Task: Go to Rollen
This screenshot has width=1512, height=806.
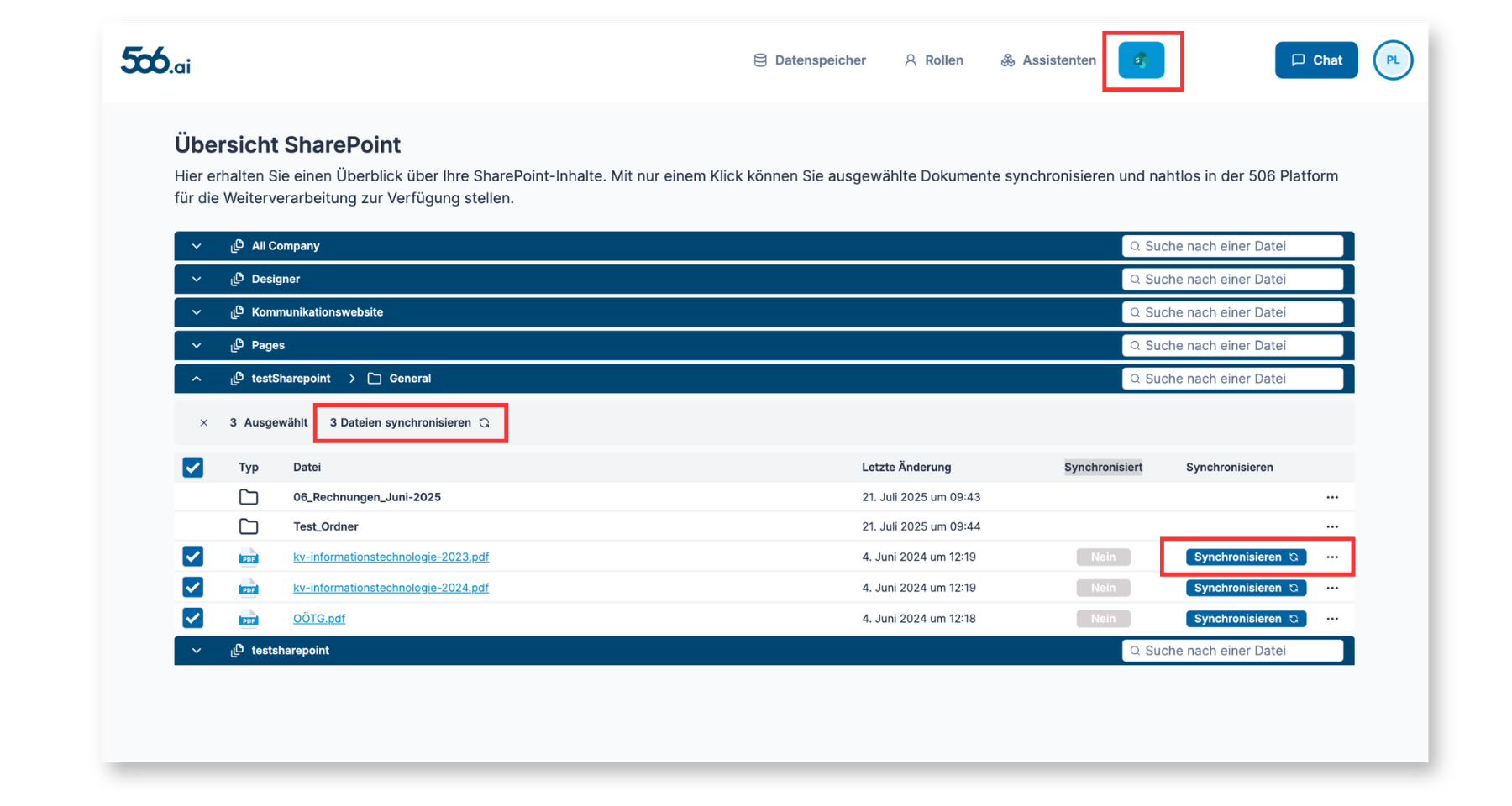Action: (x=934, y=60)
